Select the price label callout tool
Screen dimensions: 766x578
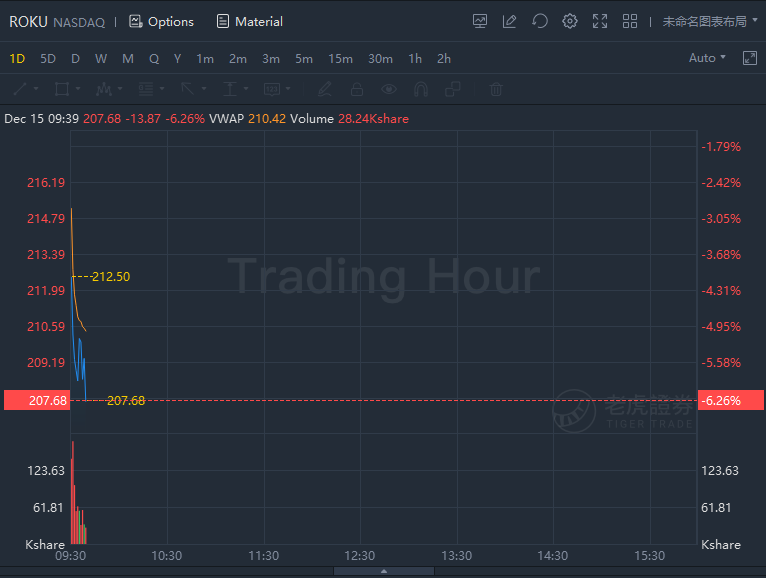pos(272,89)
